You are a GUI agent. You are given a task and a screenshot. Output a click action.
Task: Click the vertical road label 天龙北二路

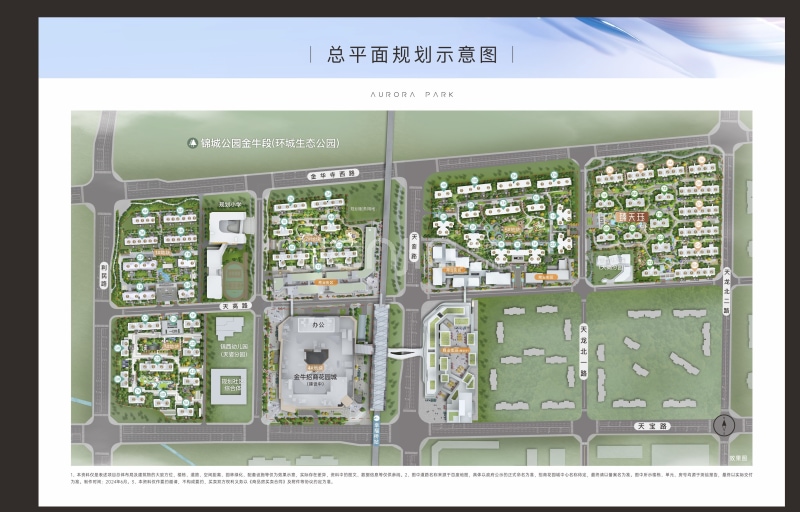[727, 292]
